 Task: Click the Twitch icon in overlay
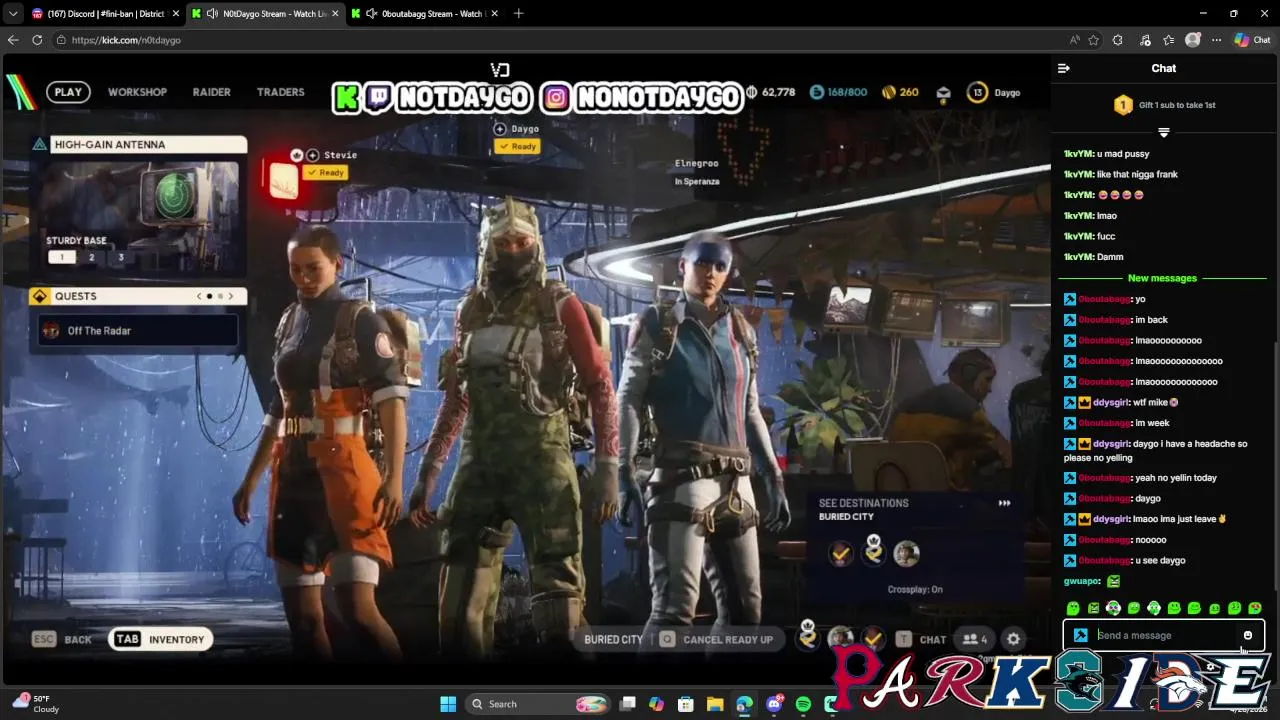pyautogui.click(x=379, y=97)
